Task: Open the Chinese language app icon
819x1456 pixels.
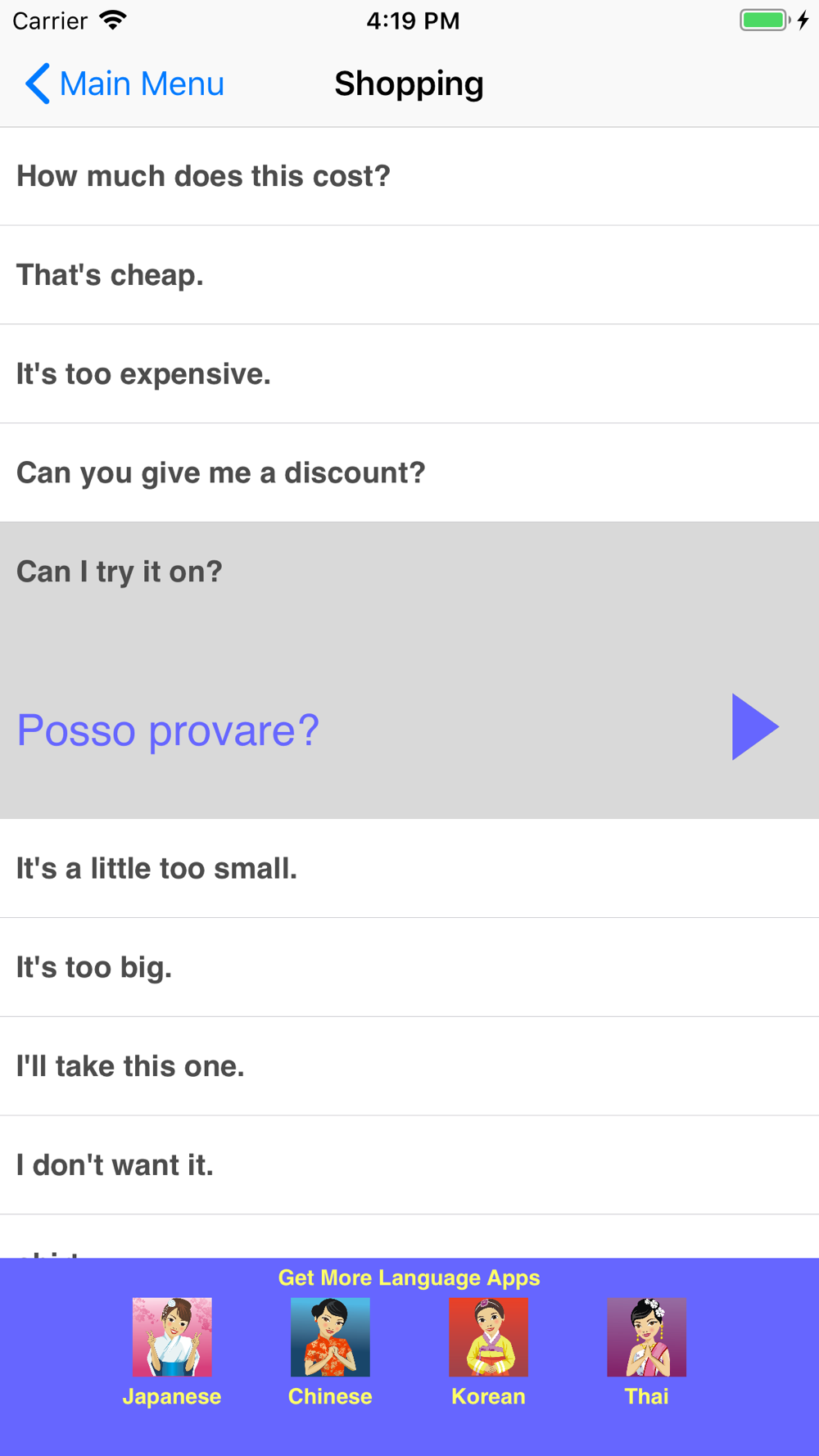Action: [x=330, y=1336]
